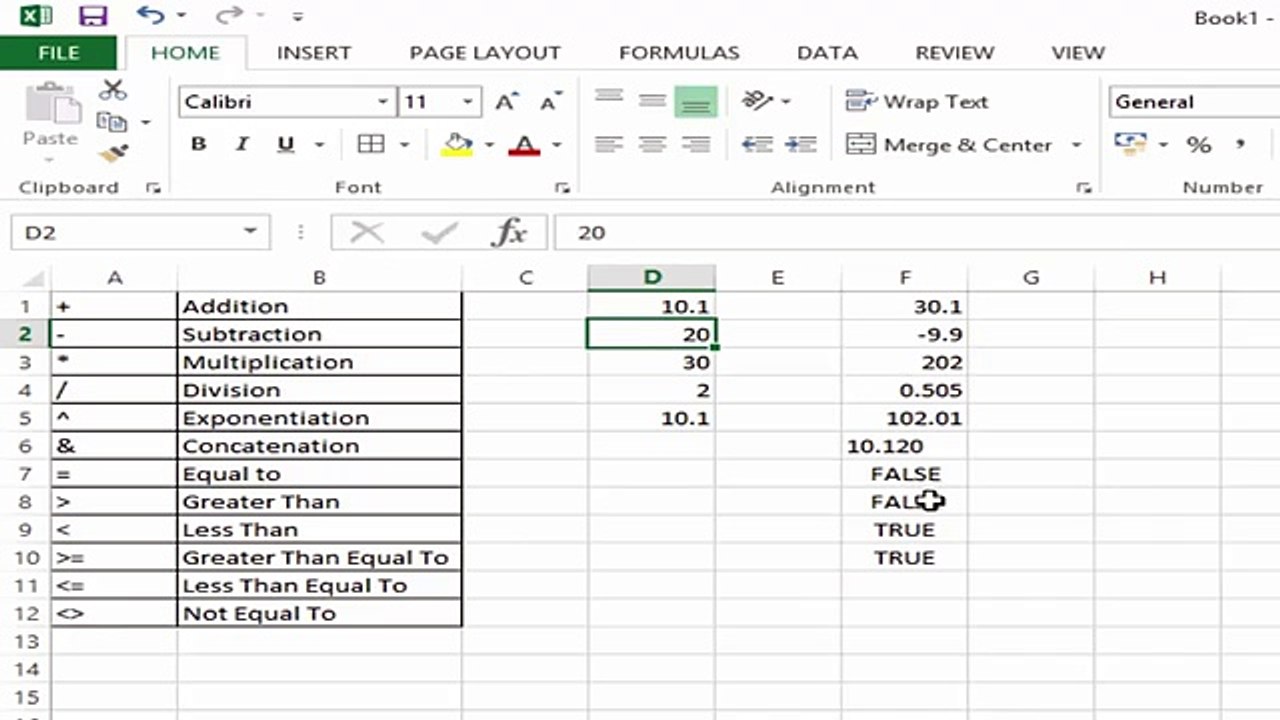Toggle Bottom Align

(695, 100)
